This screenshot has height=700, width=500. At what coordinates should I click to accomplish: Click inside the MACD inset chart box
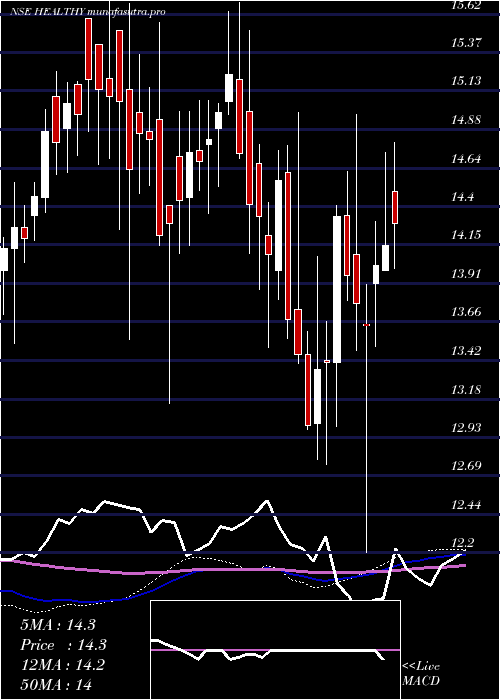275,650
